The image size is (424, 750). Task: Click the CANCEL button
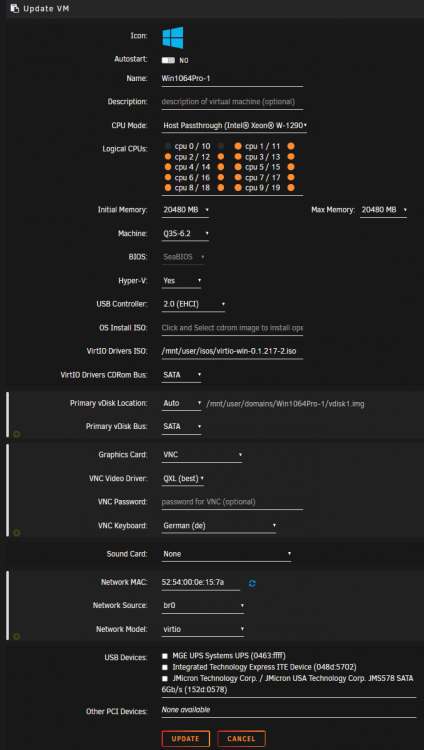pos(241,739)
